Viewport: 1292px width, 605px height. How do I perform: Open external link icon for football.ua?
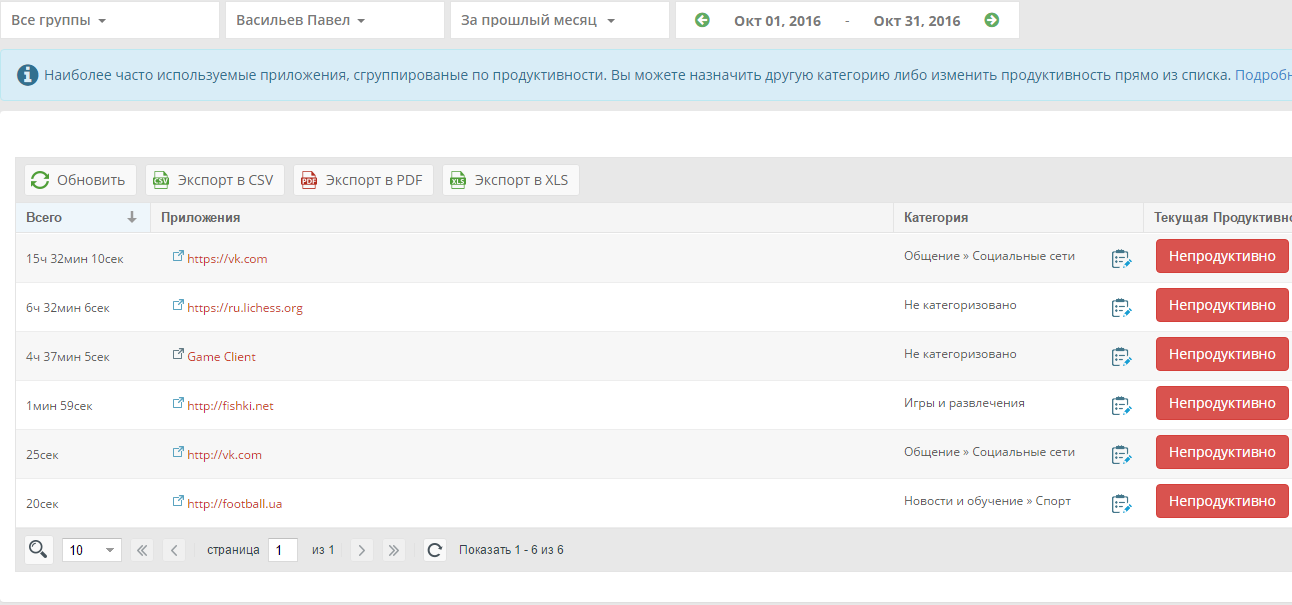click(178, 502)
